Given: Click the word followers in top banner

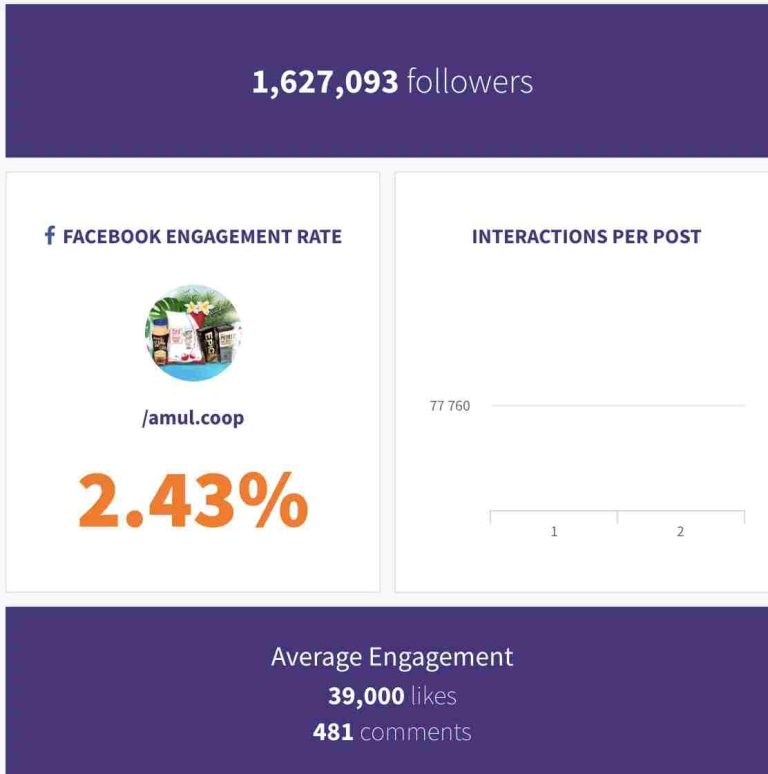Looking at the screenshot, I should click(x=469, y=82).
